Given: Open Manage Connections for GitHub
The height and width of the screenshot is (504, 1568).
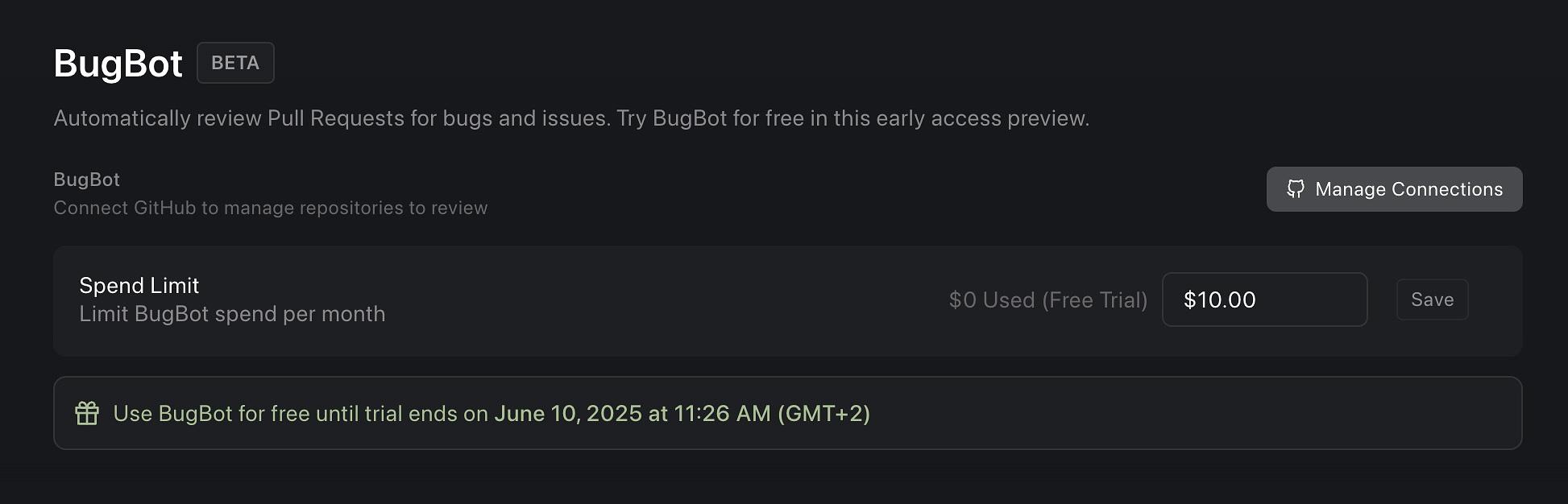Looking at the screenshot, I should (1394, 189).
